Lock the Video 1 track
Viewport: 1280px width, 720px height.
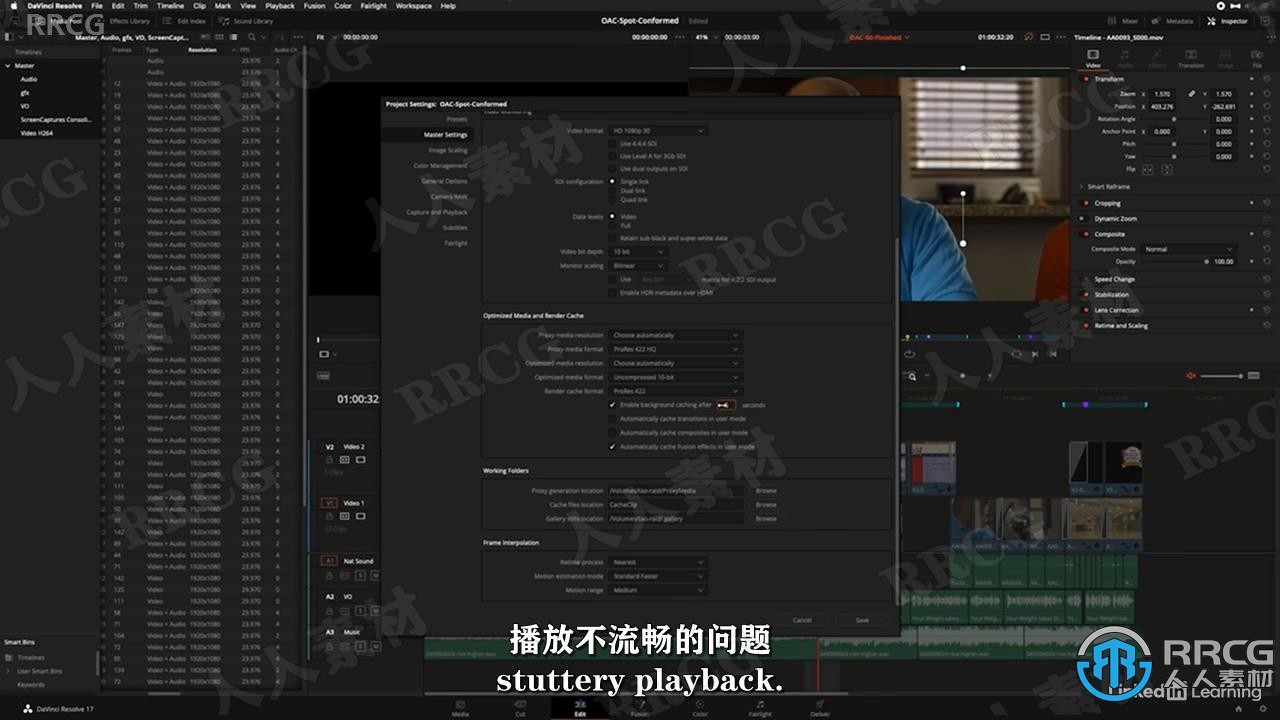[329, 516]
